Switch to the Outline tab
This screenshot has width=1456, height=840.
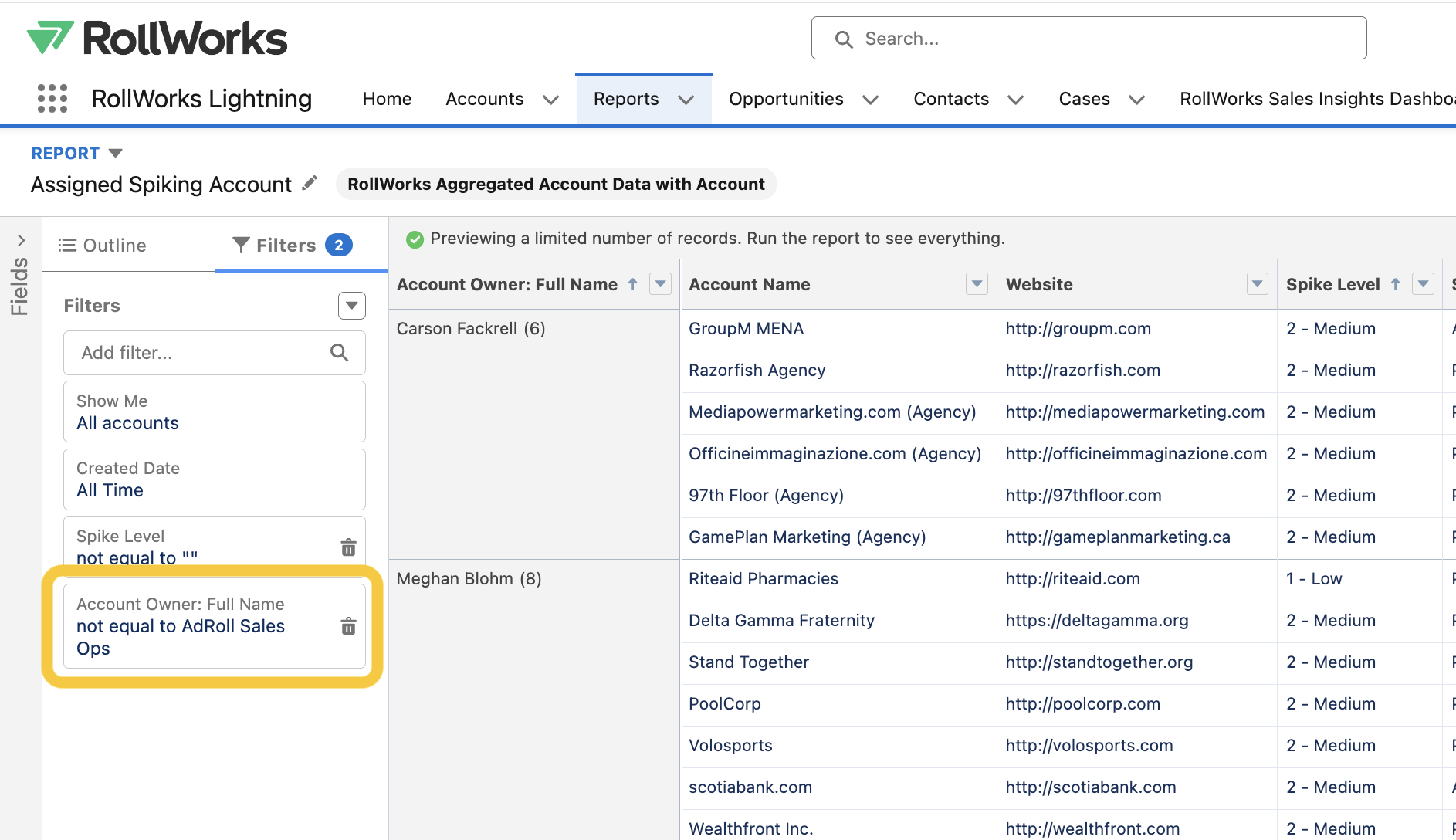click(102, 246)
